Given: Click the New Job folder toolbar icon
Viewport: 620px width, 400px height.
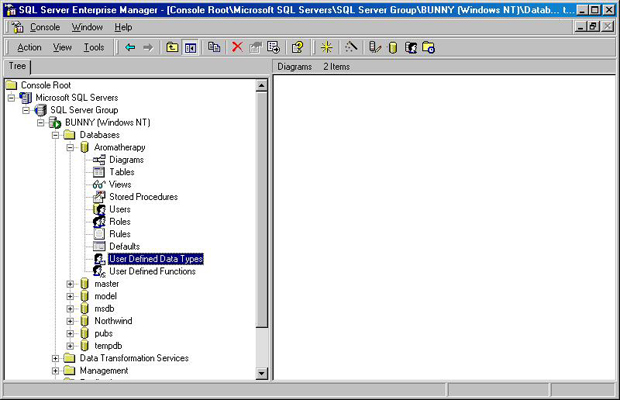Looking at the screenshot, I should pyautogui.click(x=428, y=47).
